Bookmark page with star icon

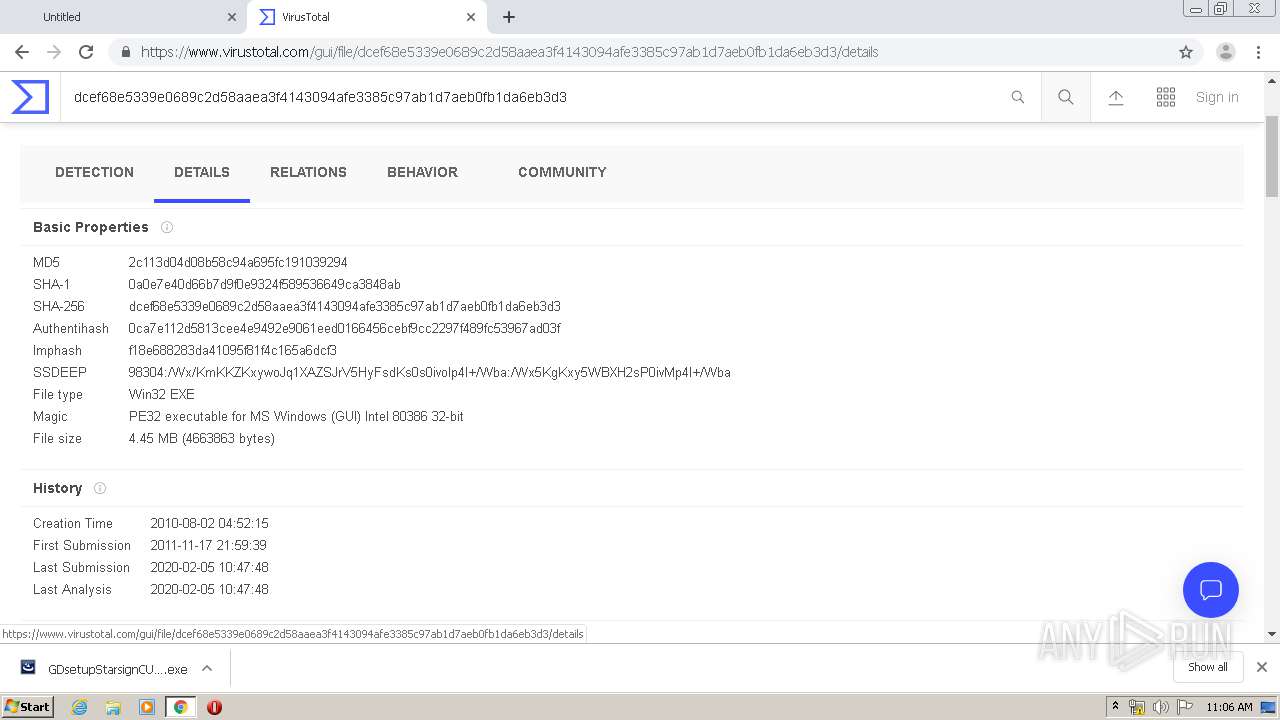click(1186, 52)
